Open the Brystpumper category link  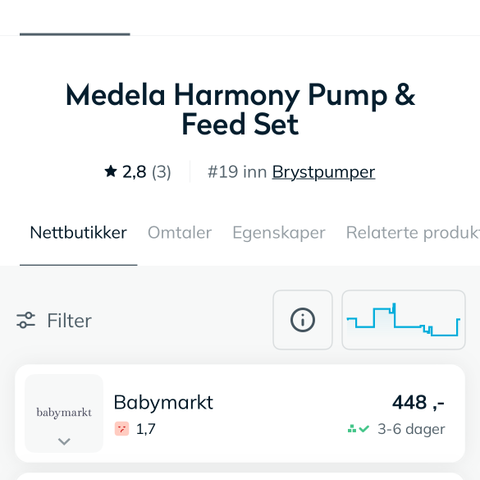pos(324,172)
